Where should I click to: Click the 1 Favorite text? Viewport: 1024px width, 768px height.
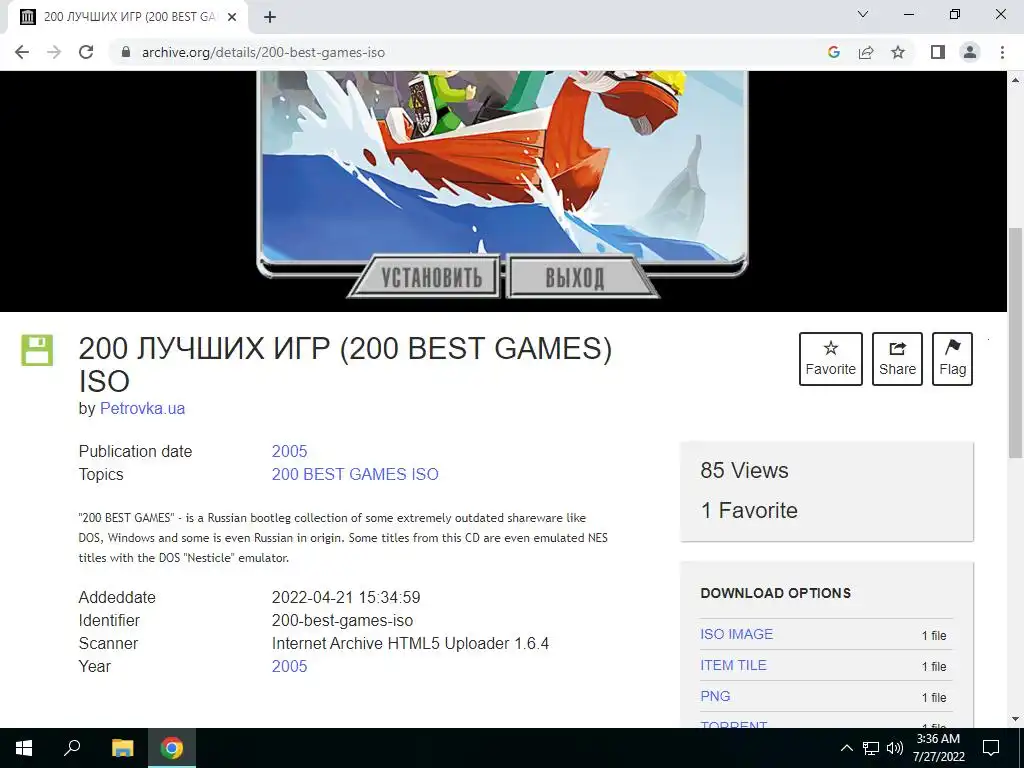pos(749,510)
